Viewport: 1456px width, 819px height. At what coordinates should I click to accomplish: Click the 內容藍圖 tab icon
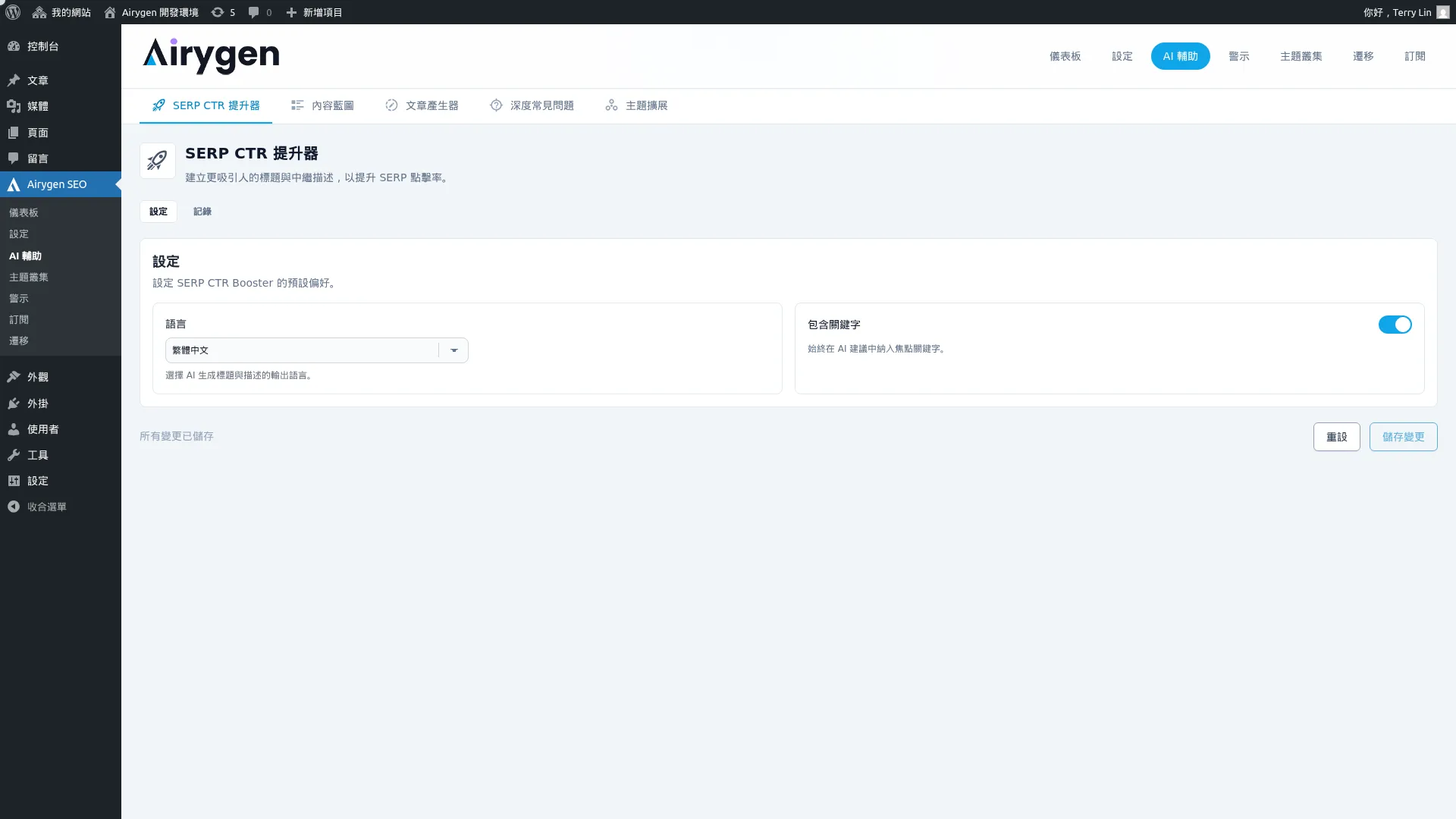297,105
